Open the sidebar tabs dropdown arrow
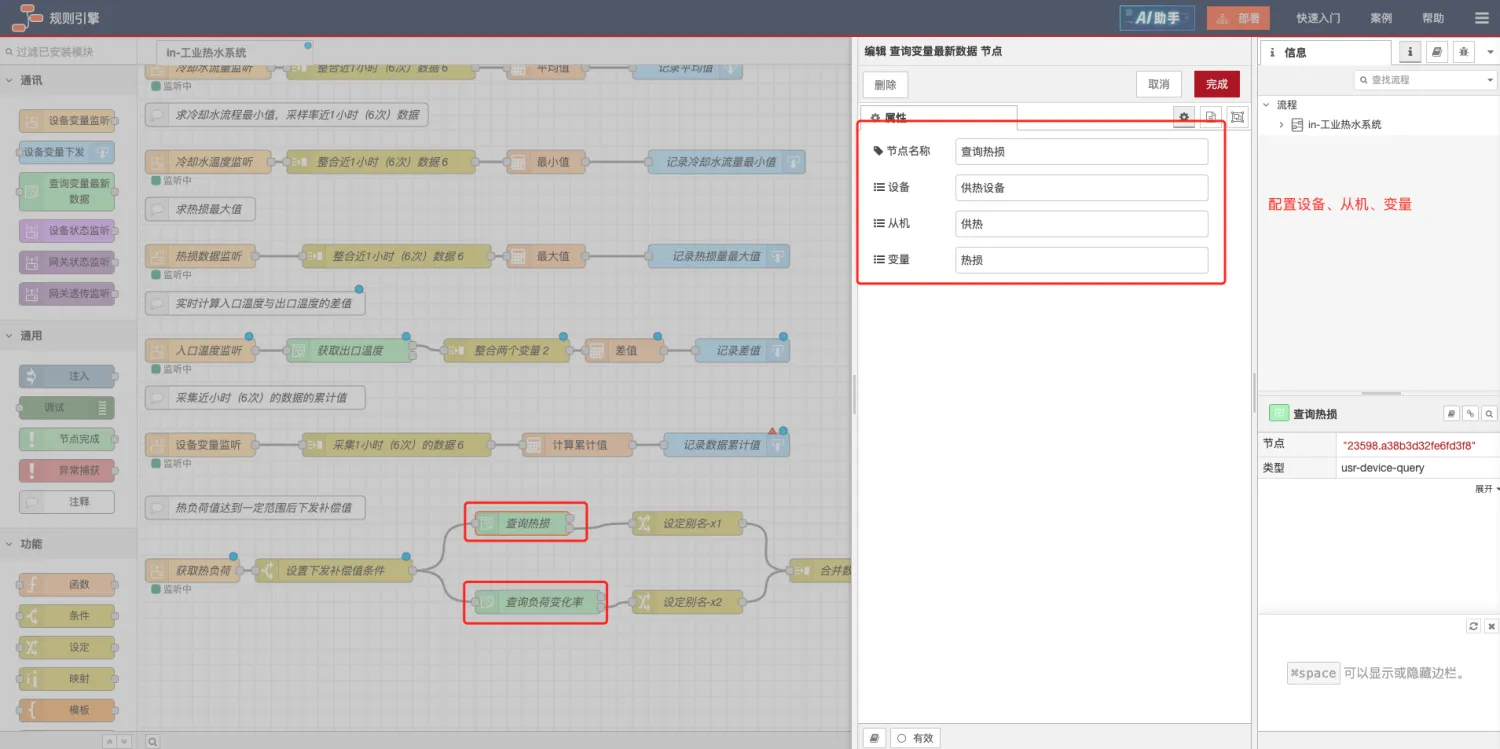 coord(1490,52)
